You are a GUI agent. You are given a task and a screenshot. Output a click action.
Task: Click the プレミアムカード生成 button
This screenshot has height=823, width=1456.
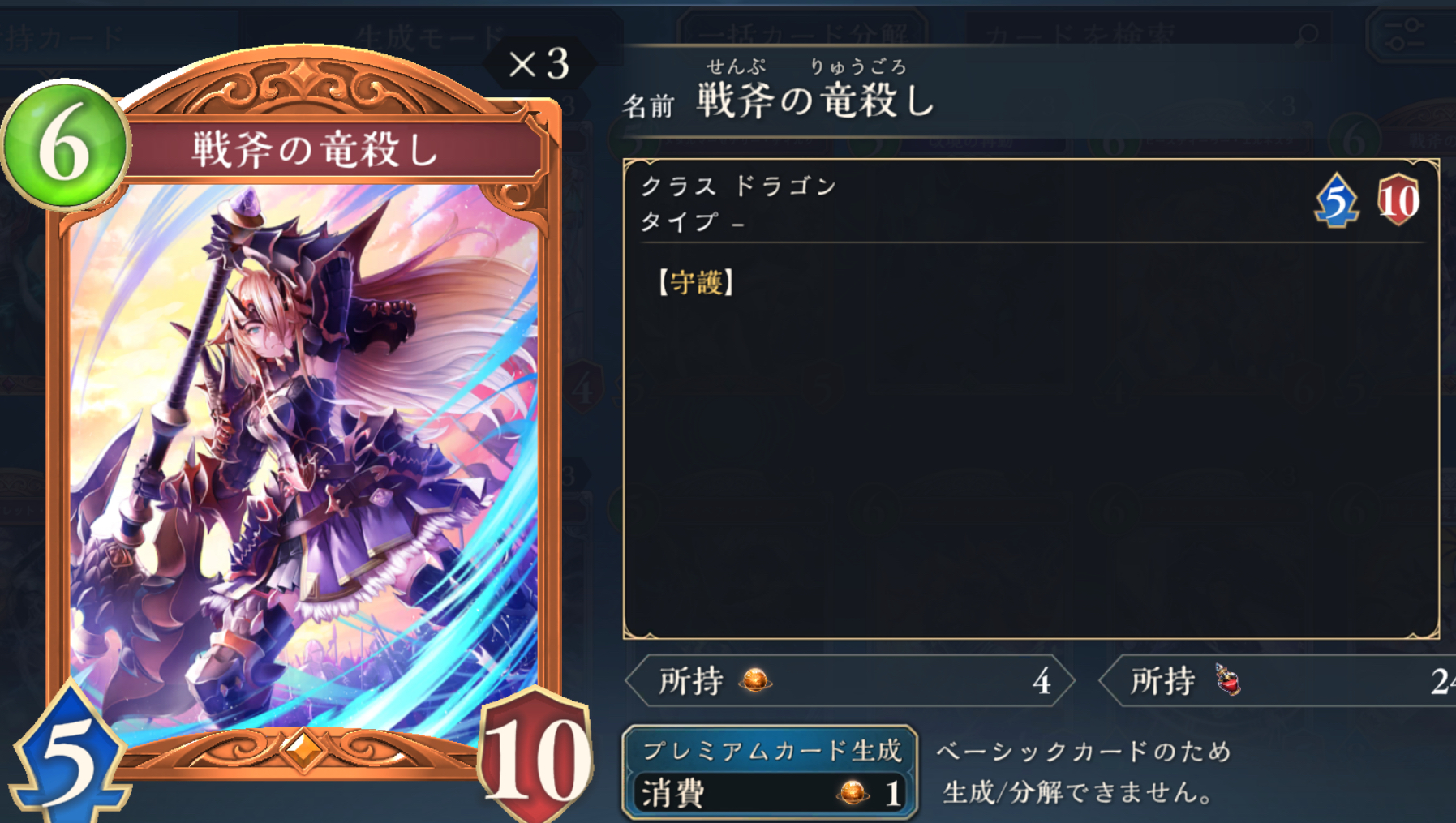[770, 749]
